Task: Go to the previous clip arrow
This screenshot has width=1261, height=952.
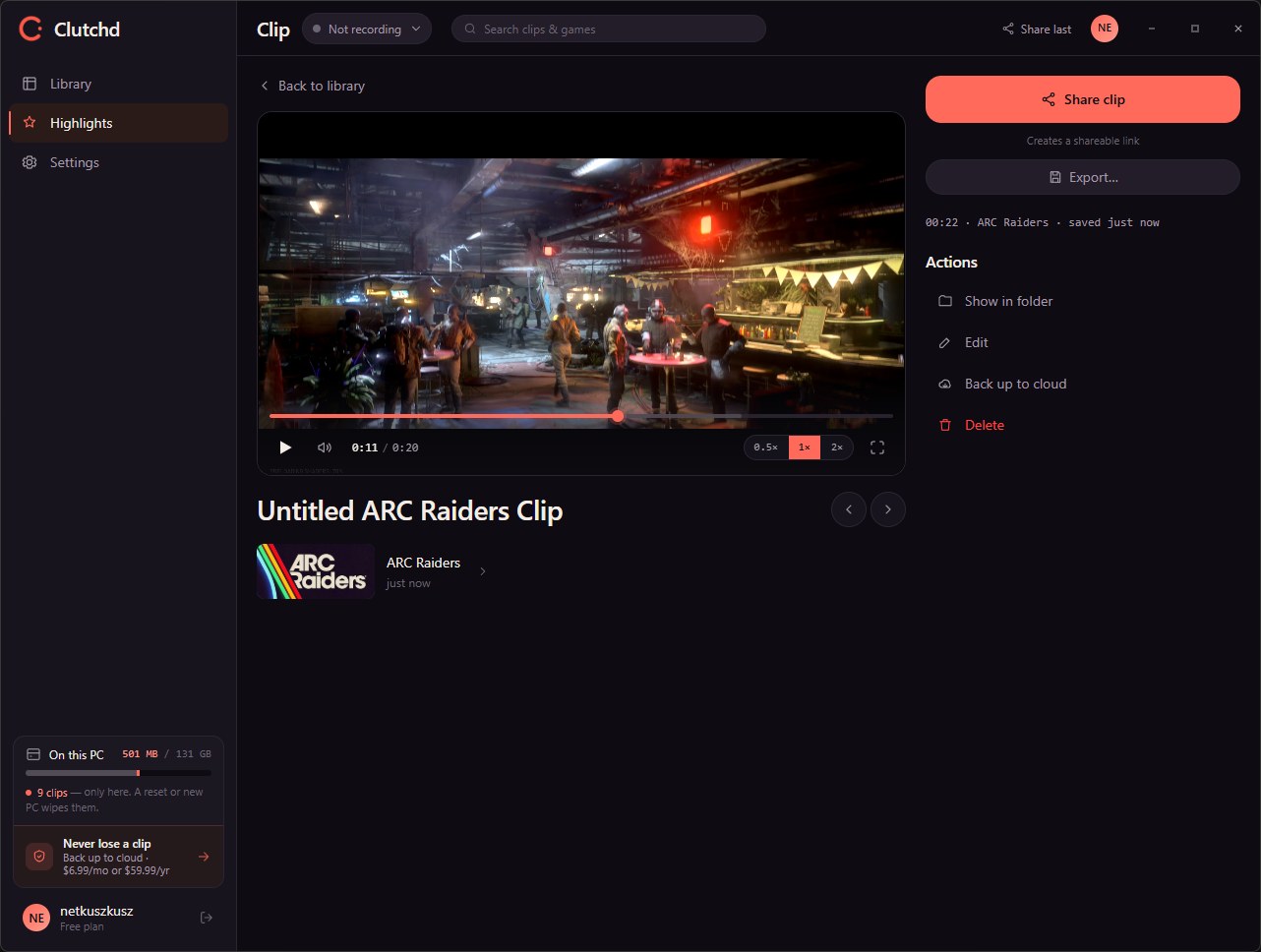Action: pyautogui.click(x=849, y=509)
